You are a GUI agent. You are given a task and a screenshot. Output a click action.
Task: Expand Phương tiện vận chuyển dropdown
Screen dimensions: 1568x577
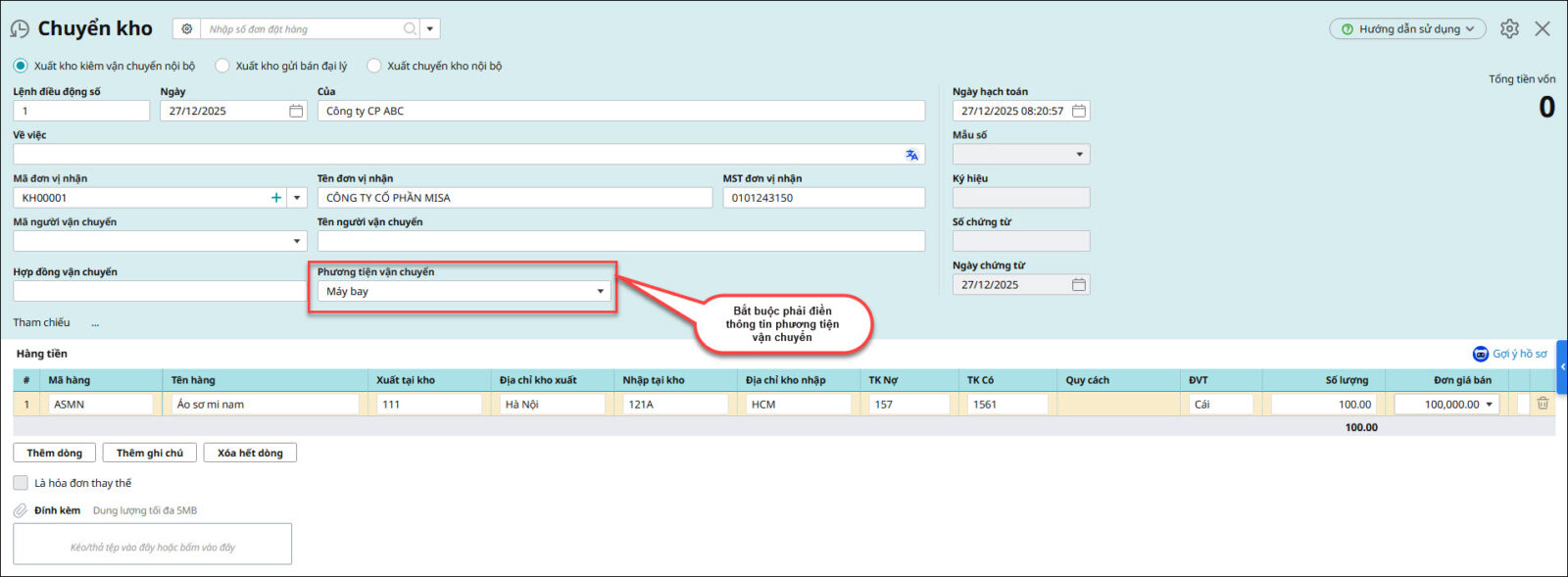point(600,292)
